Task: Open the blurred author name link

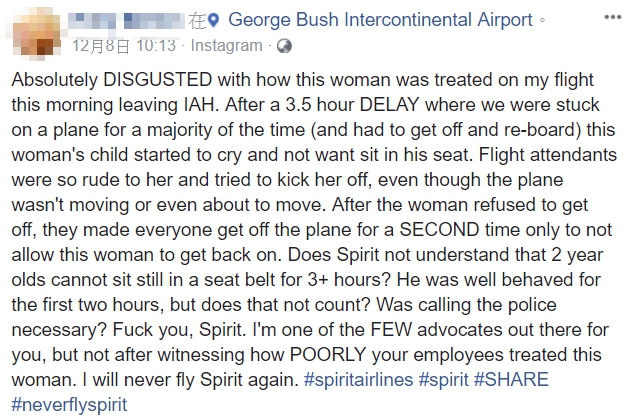Action: tap(131, 19)
